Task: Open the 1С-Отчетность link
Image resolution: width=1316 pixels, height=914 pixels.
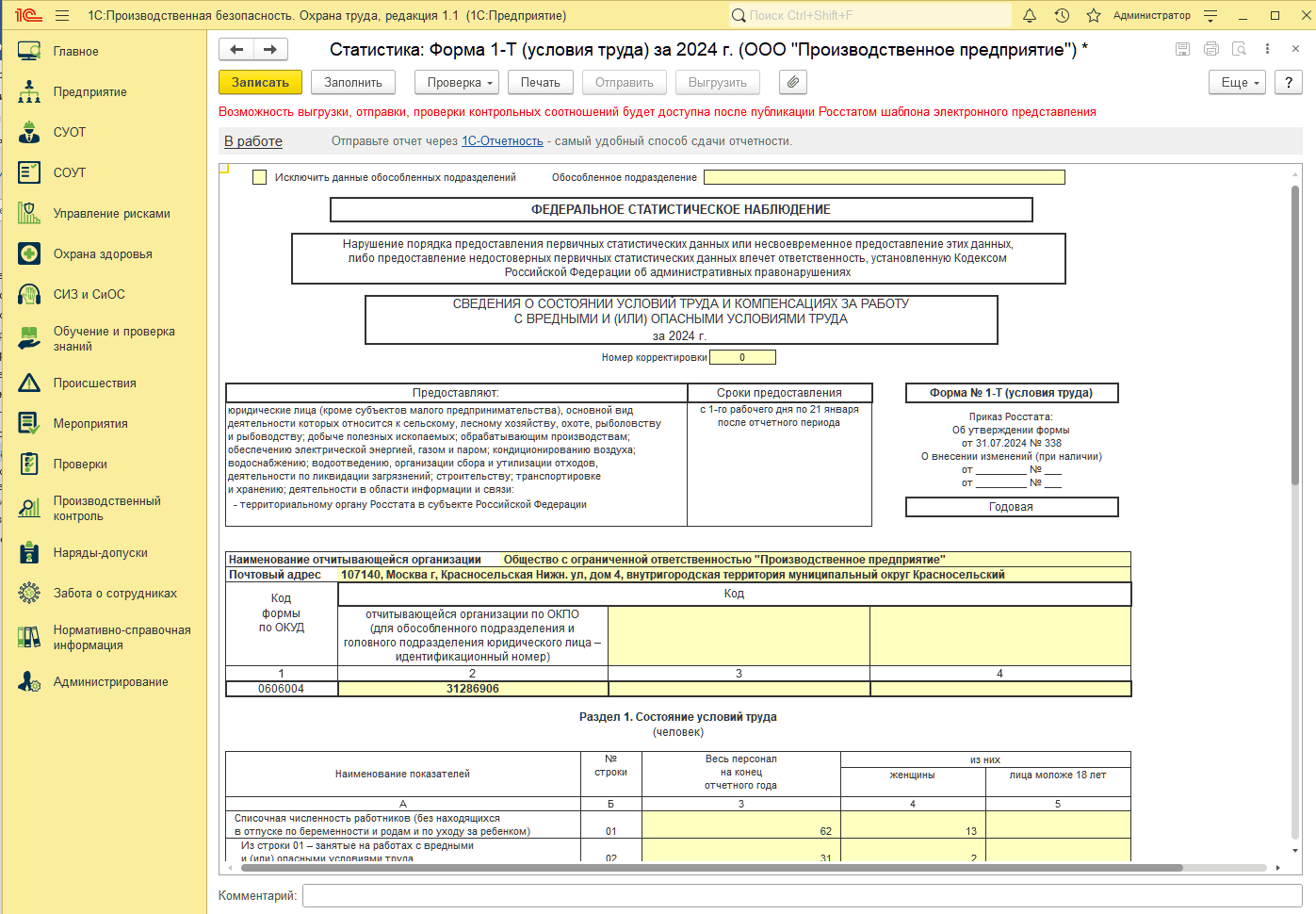Action: point(502,141)
